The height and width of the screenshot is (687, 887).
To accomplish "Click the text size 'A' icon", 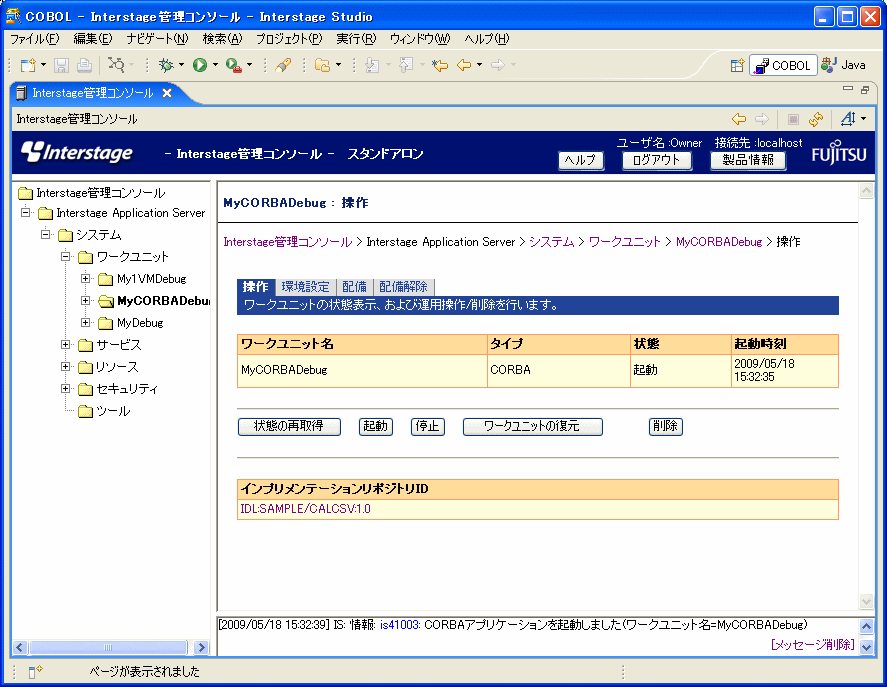I will (848, 118).
